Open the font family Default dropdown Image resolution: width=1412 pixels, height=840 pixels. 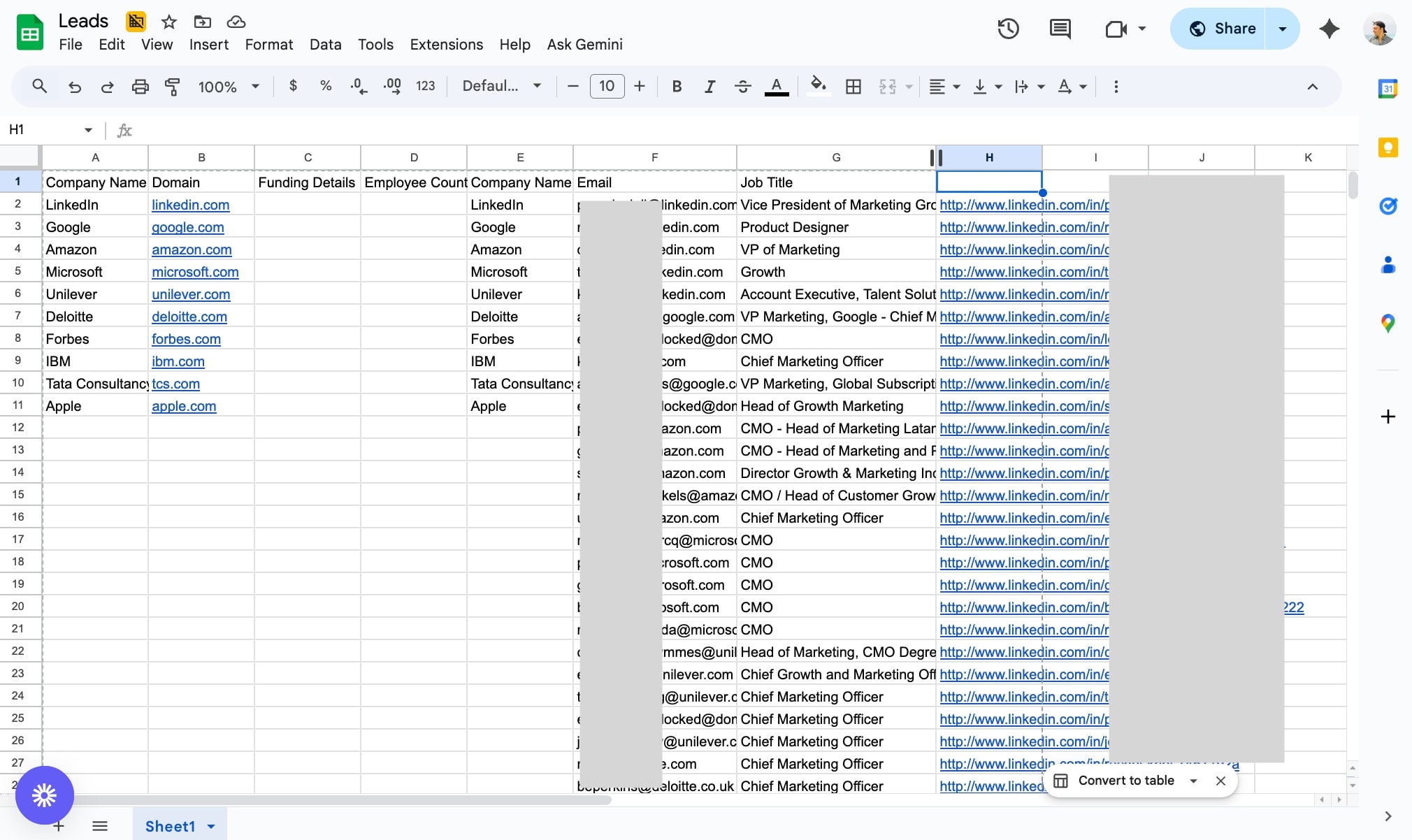click(x=502, y=86)
